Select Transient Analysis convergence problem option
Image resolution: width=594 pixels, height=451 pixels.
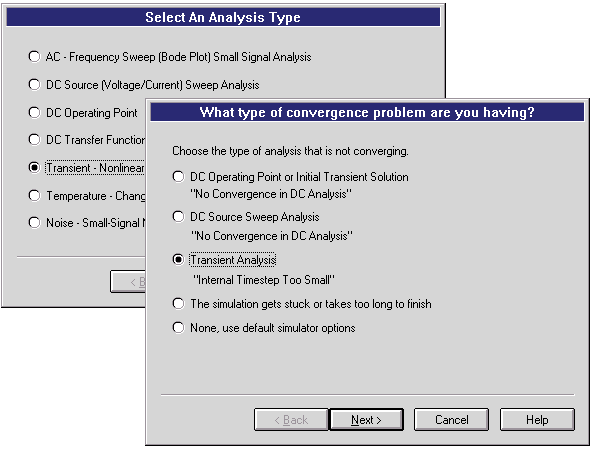coord(178,260)
